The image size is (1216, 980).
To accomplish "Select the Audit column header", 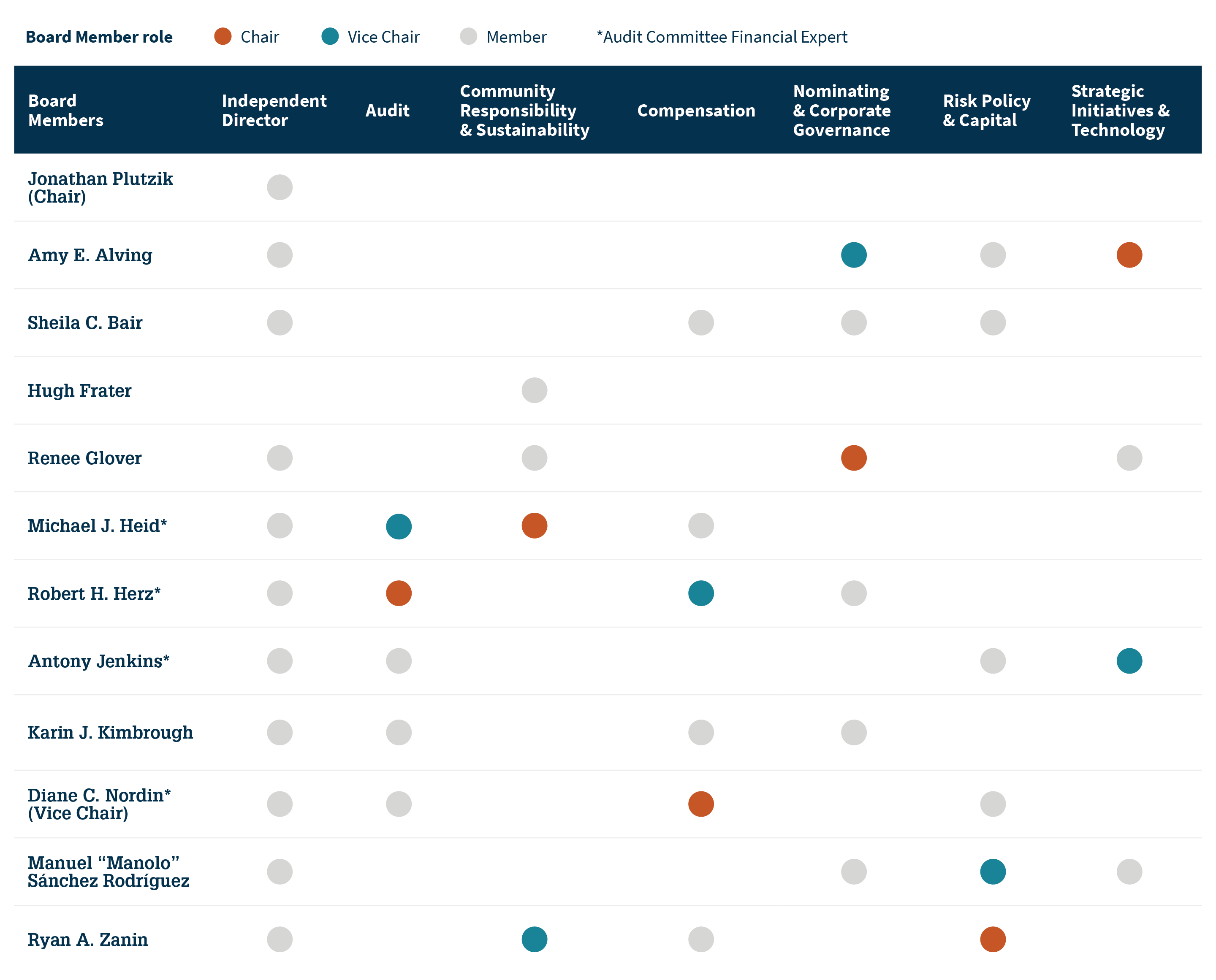I will (x=388, y=111).
